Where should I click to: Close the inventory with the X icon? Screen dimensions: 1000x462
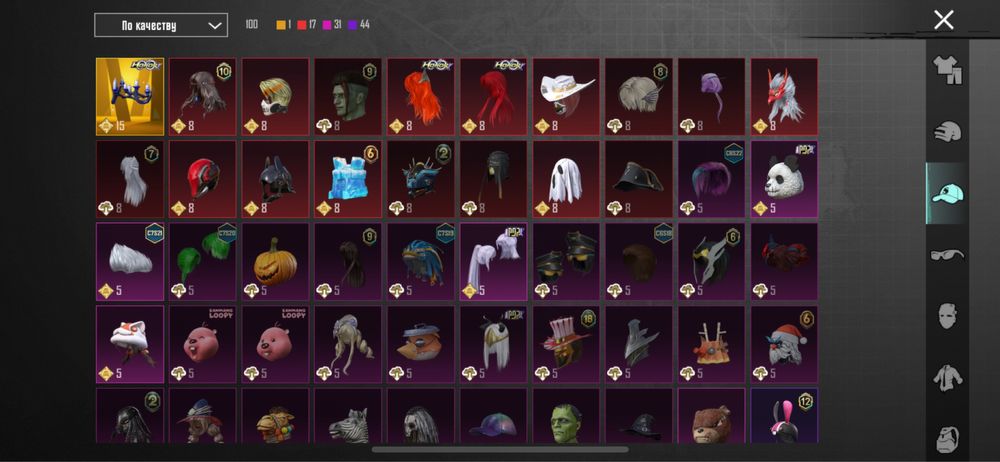click(x=943, y=20)
